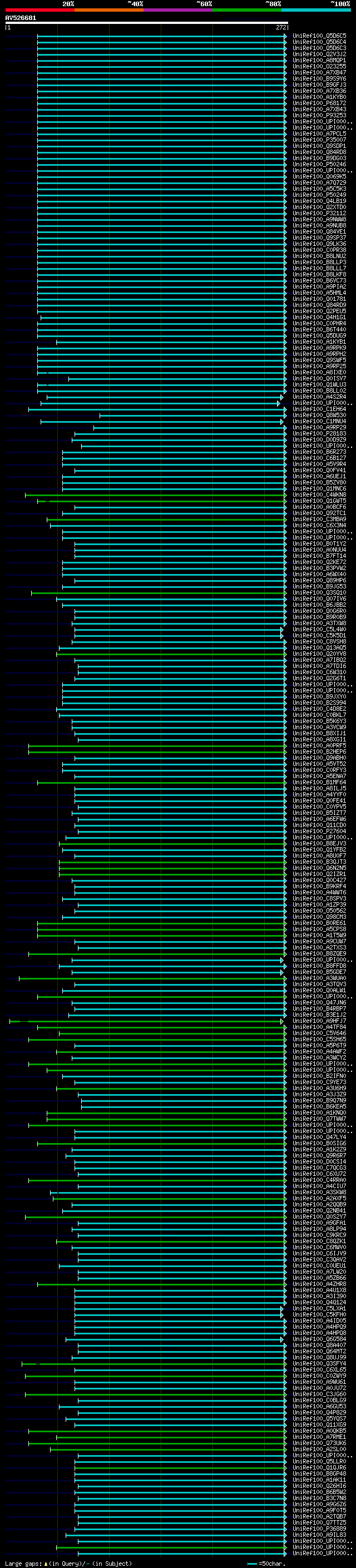Select hit label UniRef100_Q9SDP1
Image resolution: width=356 pixels, height=1568 pixels.
pos(319,146)
